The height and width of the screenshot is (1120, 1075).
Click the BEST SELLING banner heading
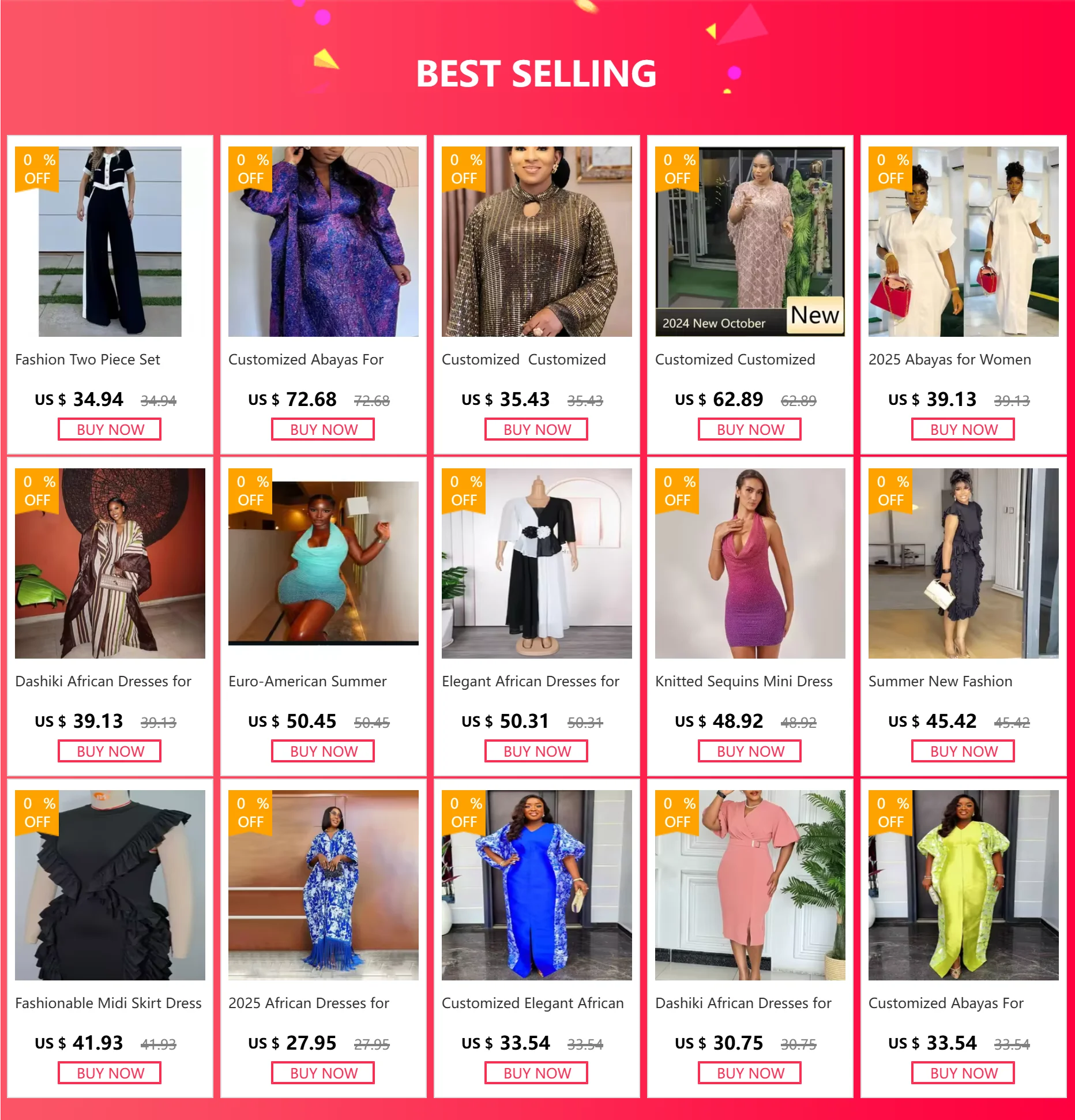tap(536, 74)
